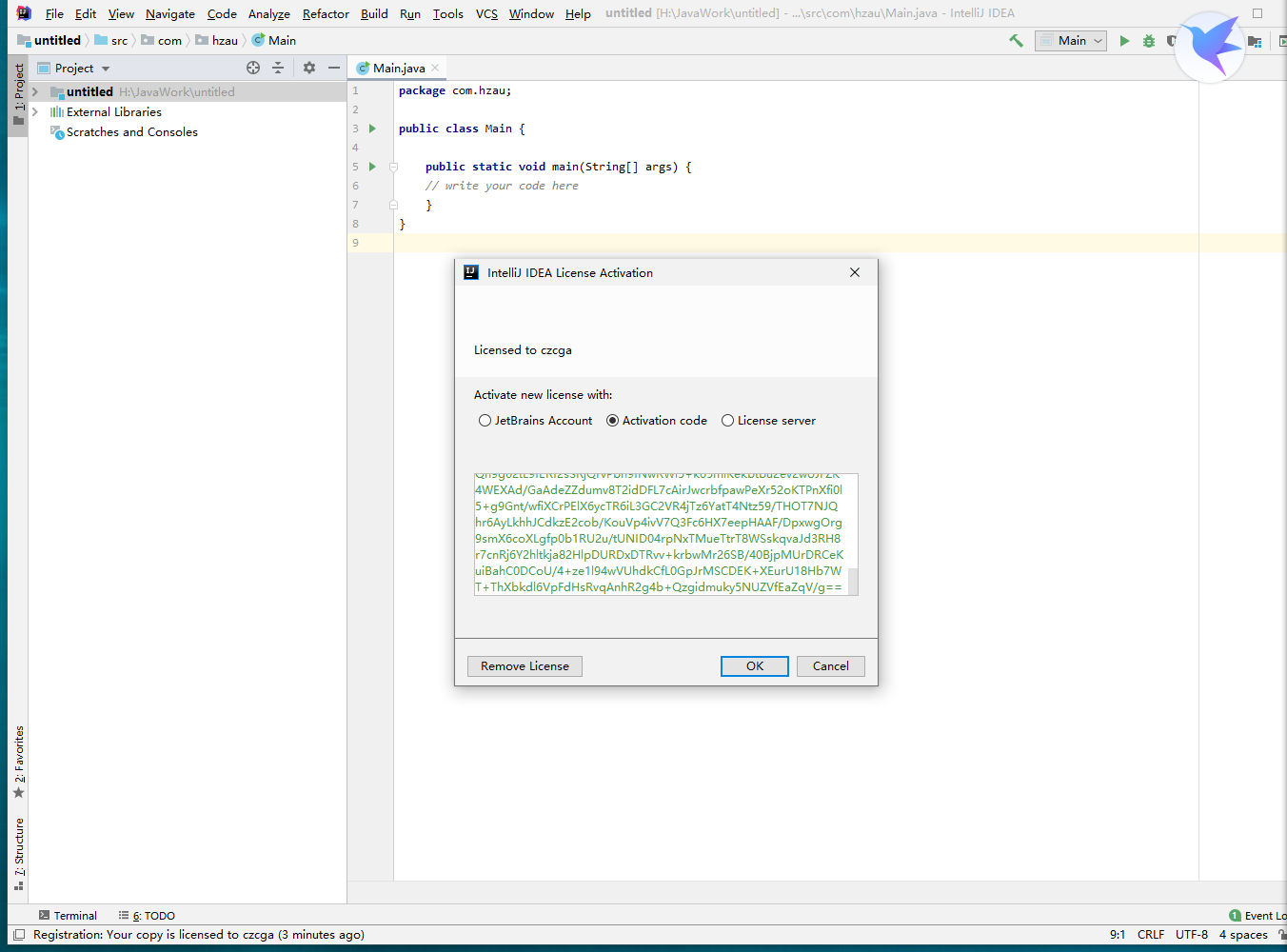Image resolution: width=1287 pixels, height=952 pixels.
Task: Click the Build Project hammer icon
Action: pos(1017,41)
